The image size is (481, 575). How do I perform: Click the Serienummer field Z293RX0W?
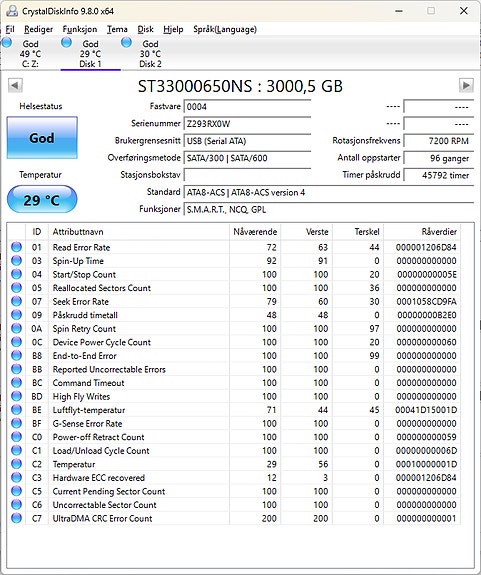click(247, 124)
